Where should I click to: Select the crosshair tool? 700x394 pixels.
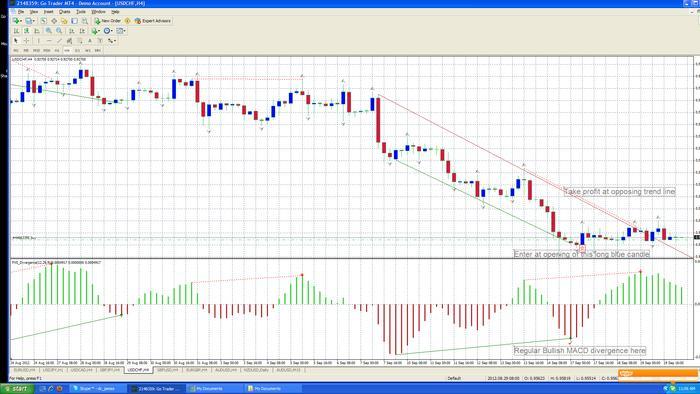point(26,41)
